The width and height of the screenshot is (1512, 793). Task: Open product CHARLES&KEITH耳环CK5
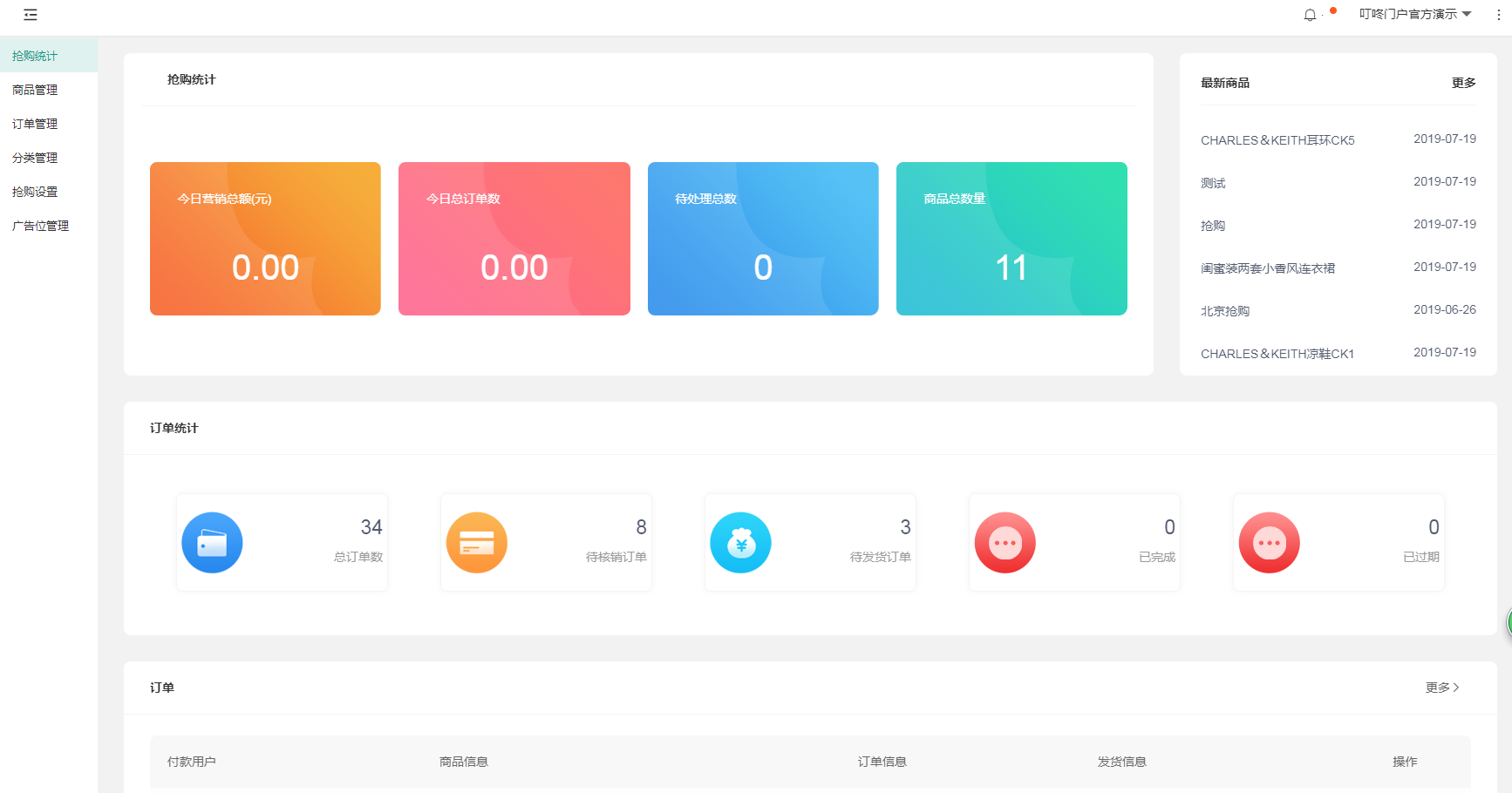[1277, 140]
